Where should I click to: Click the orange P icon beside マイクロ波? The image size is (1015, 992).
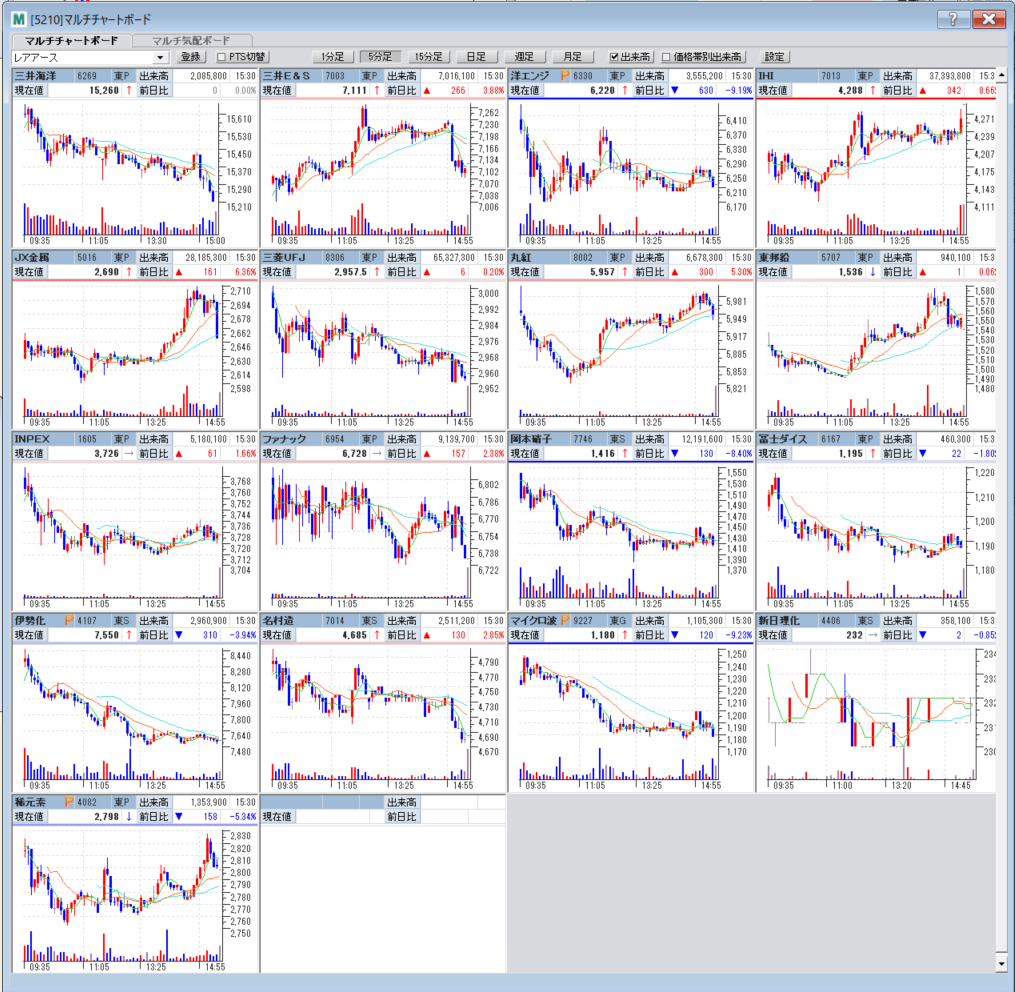coord(564,619)
